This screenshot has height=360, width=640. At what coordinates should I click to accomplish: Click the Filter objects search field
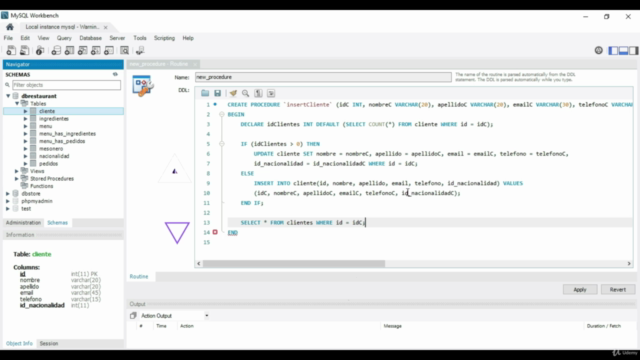click(67, 85)
